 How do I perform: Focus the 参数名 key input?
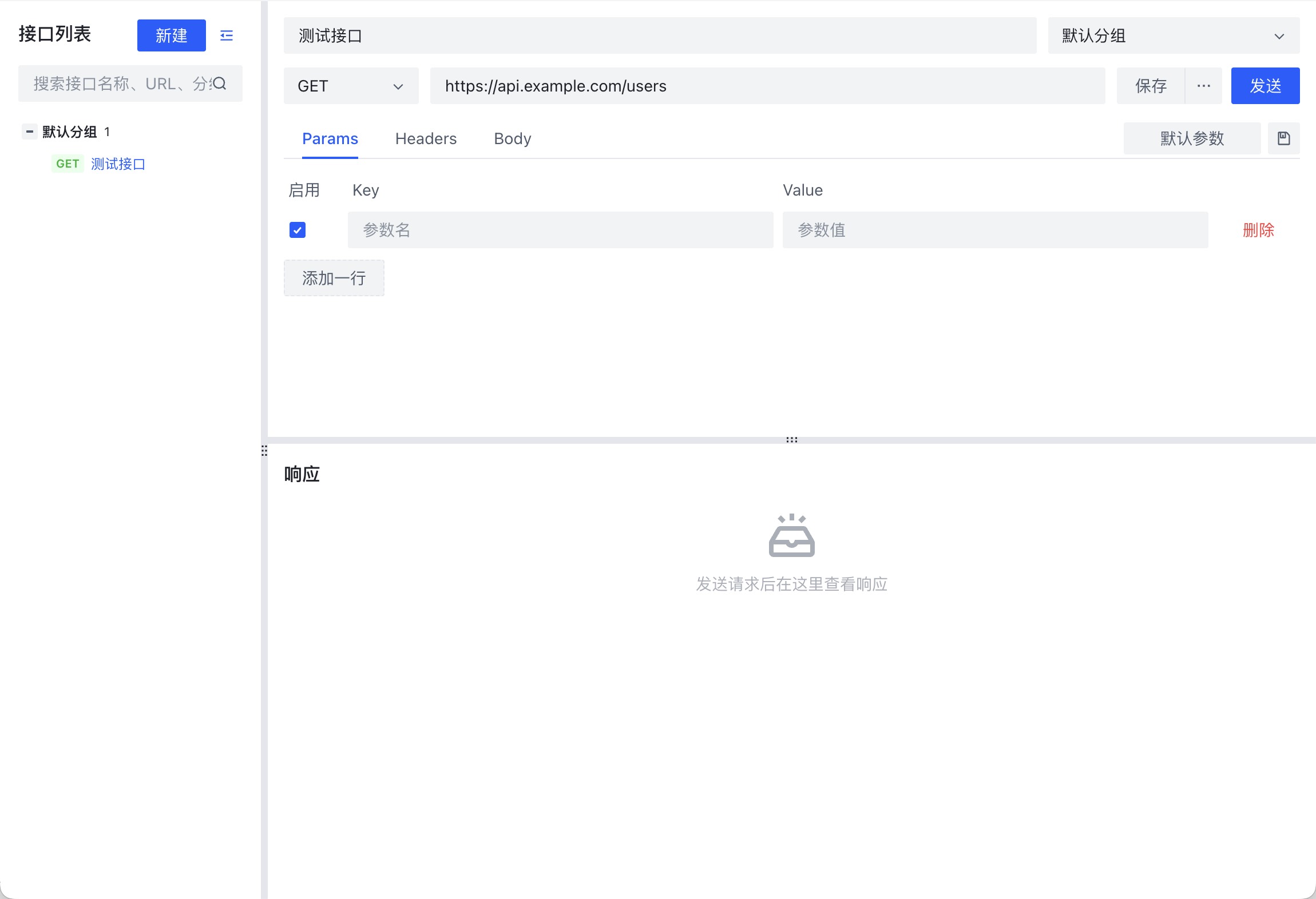pos(561,230)
